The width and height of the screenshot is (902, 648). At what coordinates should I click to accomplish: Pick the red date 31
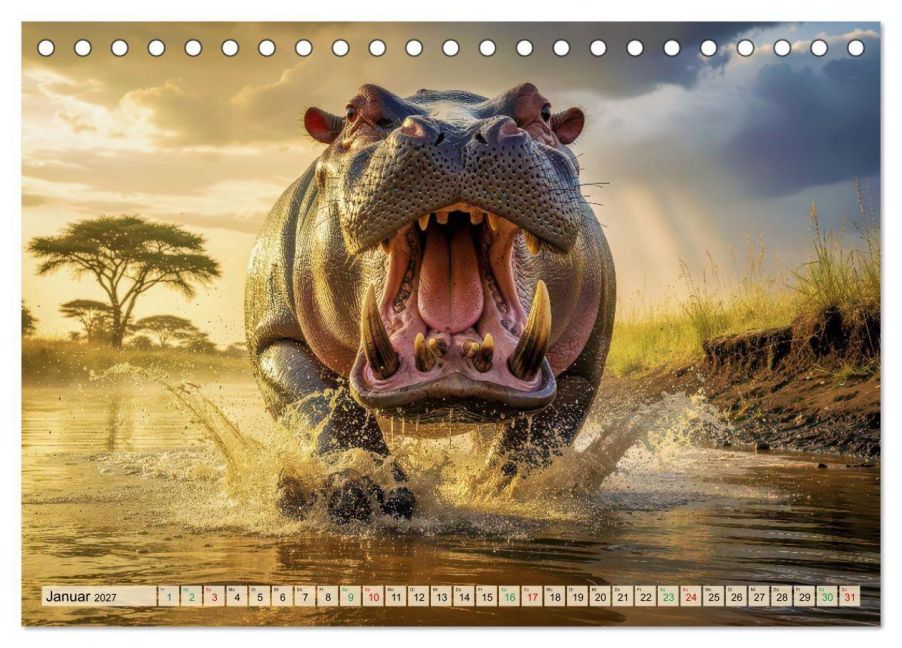[x=850, y=596]
